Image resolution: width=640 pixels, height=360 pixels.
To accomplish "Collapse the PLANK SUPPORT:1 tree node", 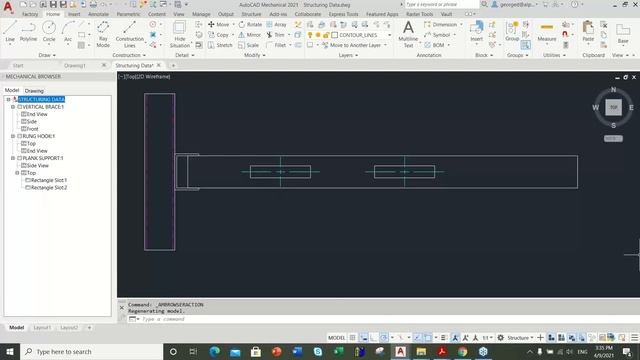I will pyautogui.click(x=13, y=158).
